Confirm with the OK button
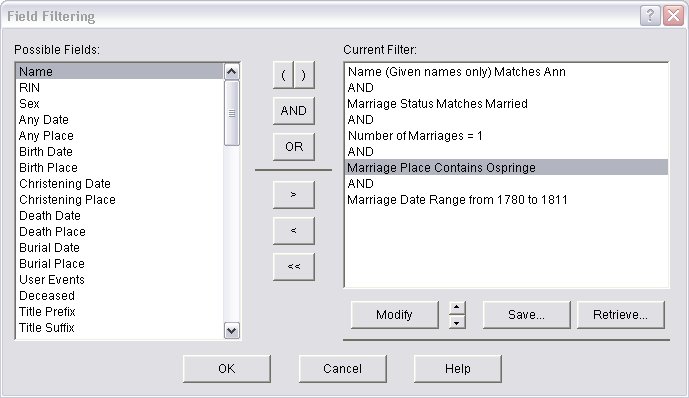Image resolution: width=689 pixels, height=398 pixels. [x=227, y=369]
